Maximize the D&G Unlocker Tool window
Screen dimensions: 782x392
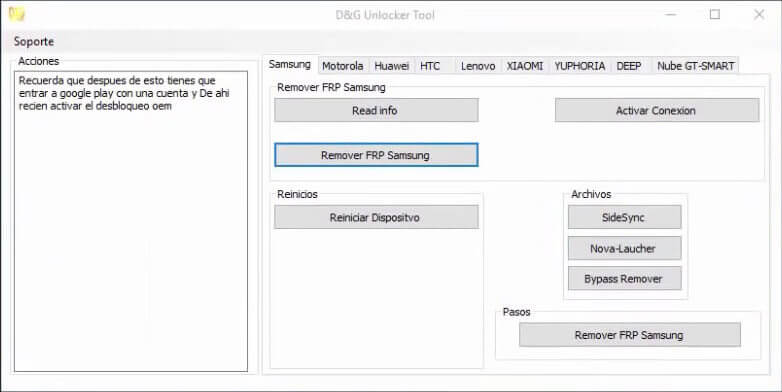point(715,14)
